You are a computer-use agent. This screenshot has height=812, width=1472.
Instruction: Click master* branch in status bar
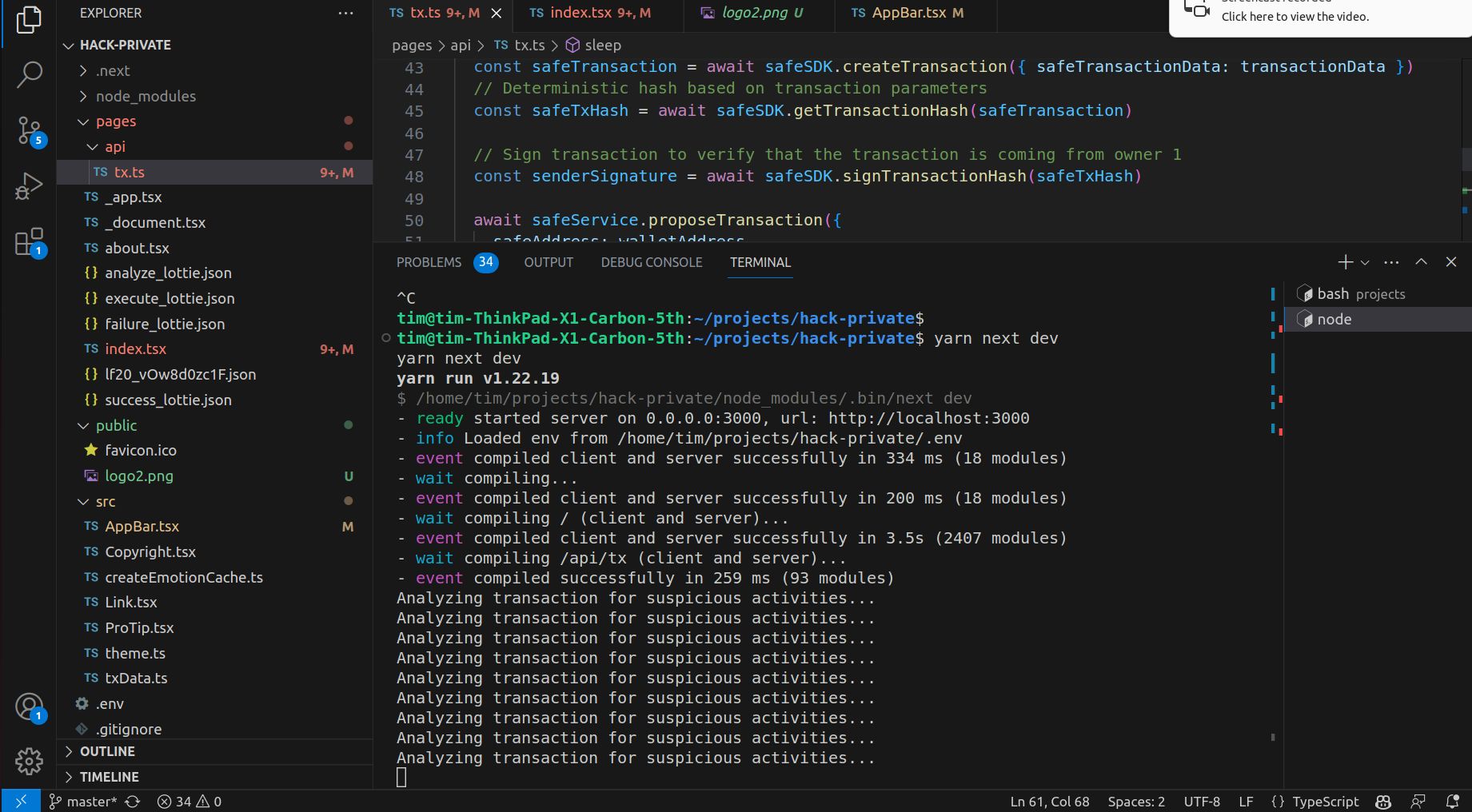(x=83, y=801)
